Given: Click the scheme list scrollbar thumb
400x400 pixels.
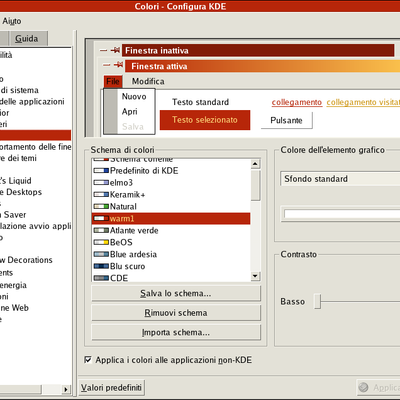Looking at the screenshot, I should 255,185.
